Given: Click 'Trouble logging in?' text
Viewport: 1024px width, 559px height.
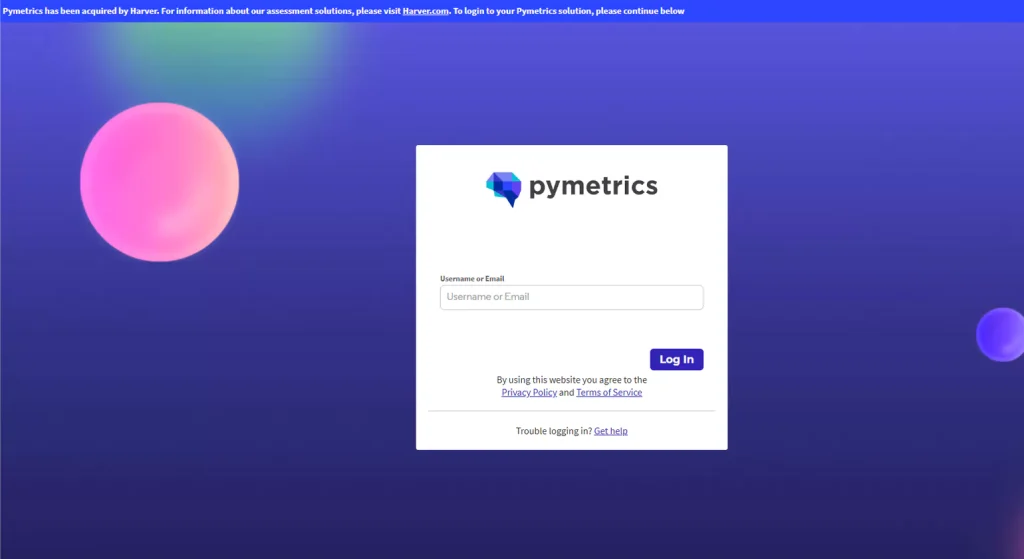Looking at the screenshot, I should [x=554, y=431].
